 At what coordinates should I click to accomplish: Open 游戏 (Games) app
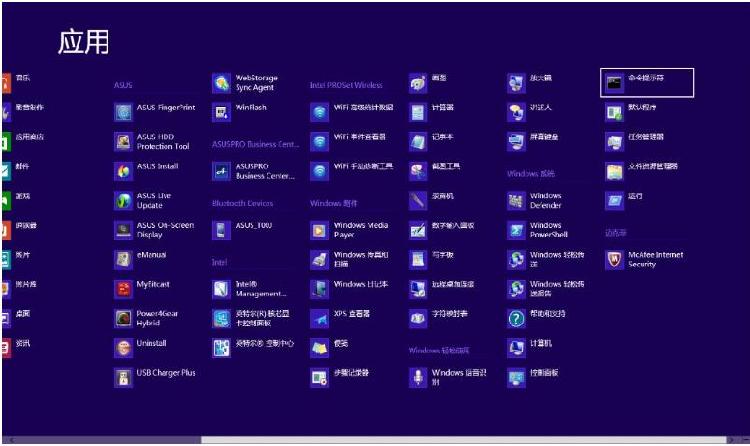click(16, 201)
